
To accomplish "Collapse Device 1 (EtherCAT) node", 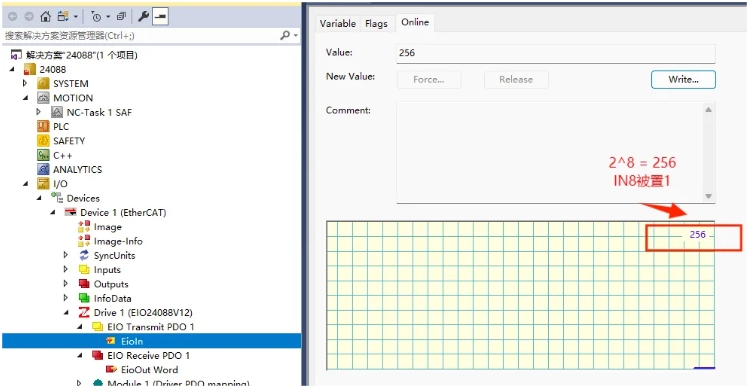I will [53, 212].
